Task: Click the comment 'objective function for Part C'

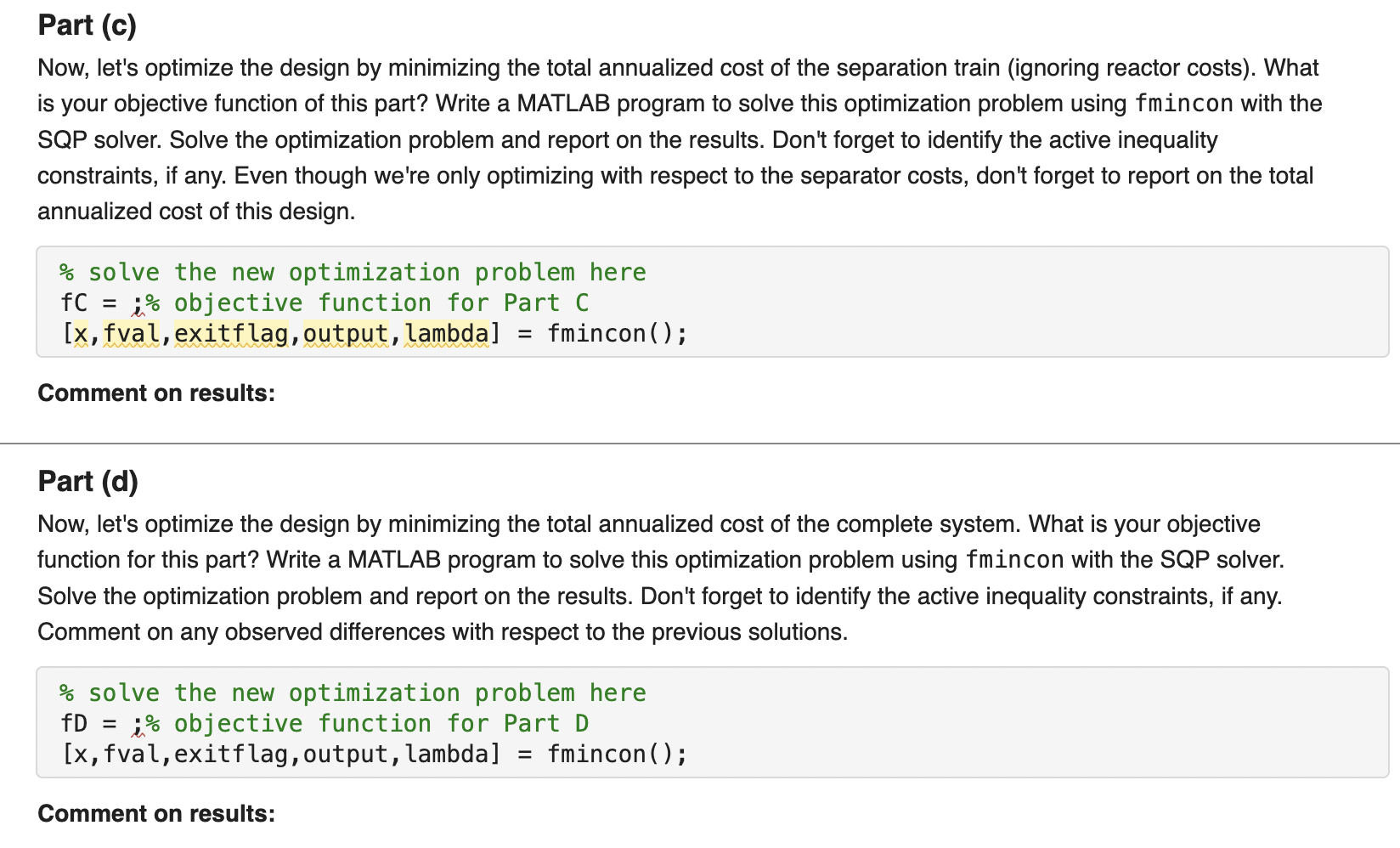Action: coord(381,303)
